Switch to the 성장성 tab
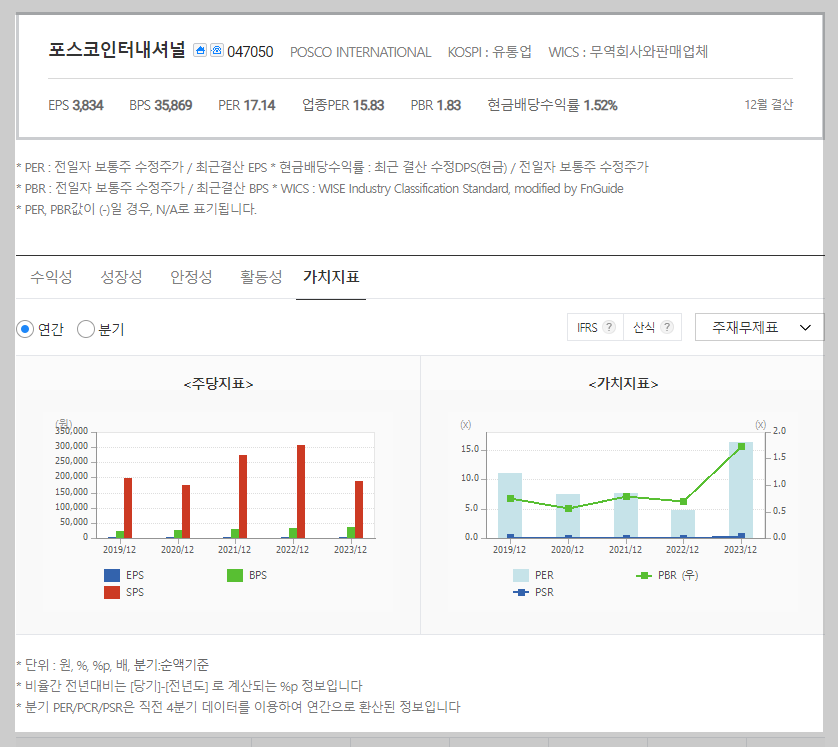This screenshot has width=838, height=747. [121, 277]
